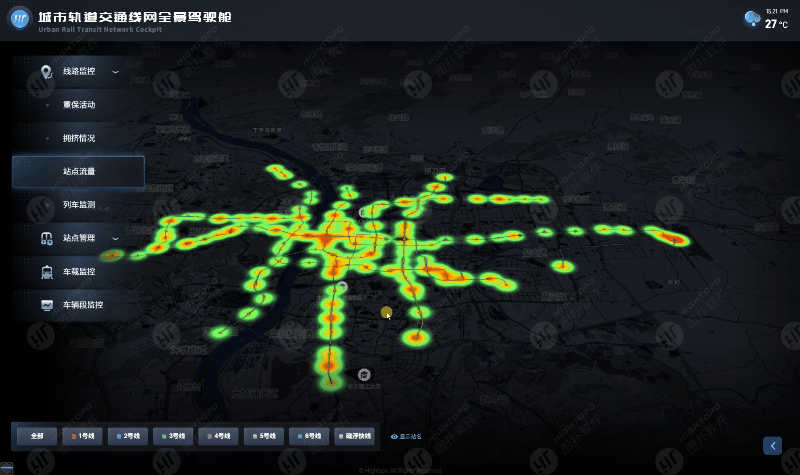Open the 拥挤情况 submenu item
The width and height of the screenshot is (800, 475).
78,138
